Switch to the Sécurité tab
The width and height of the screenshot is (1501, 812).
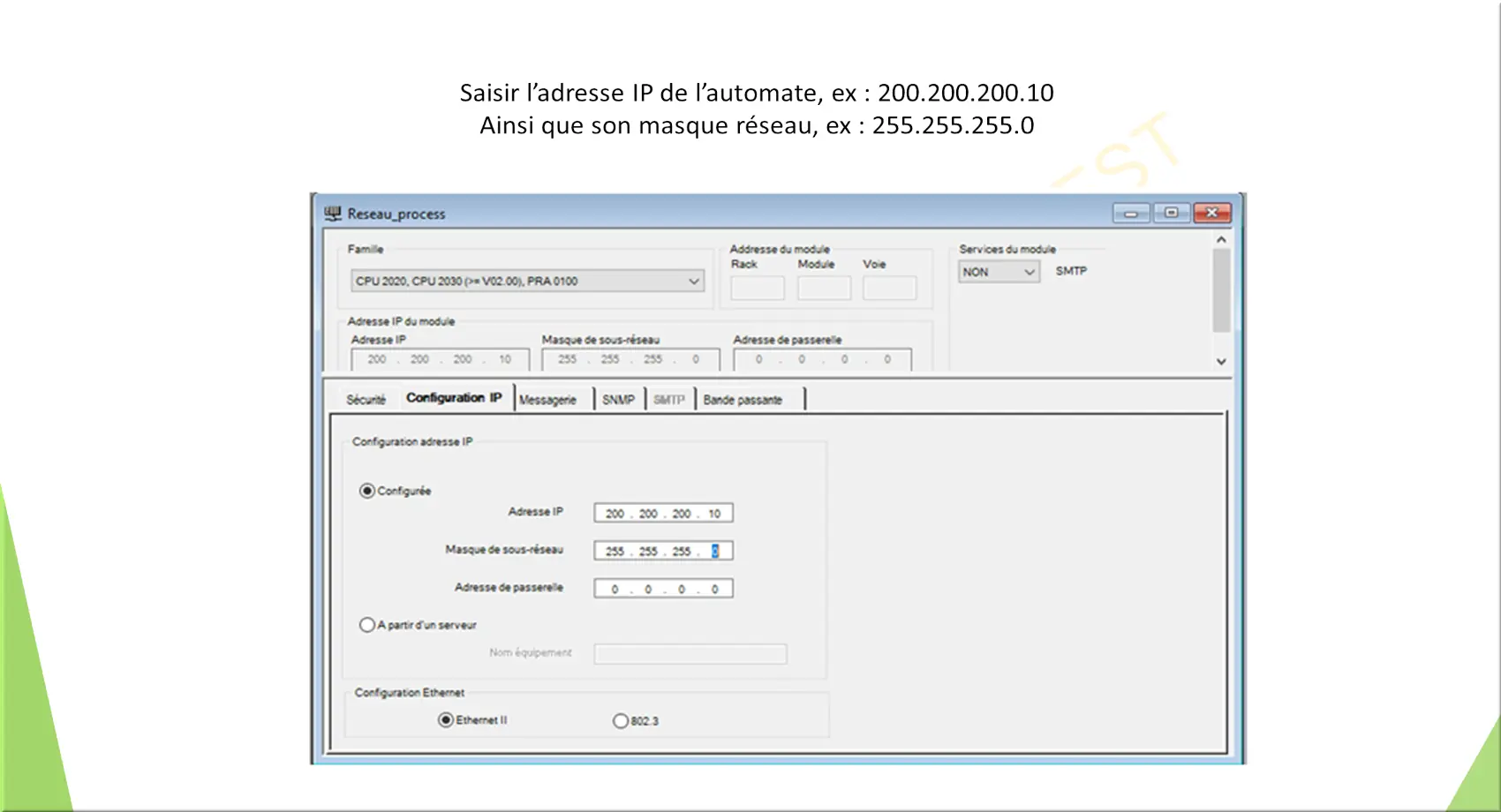(x=366, y=400)
